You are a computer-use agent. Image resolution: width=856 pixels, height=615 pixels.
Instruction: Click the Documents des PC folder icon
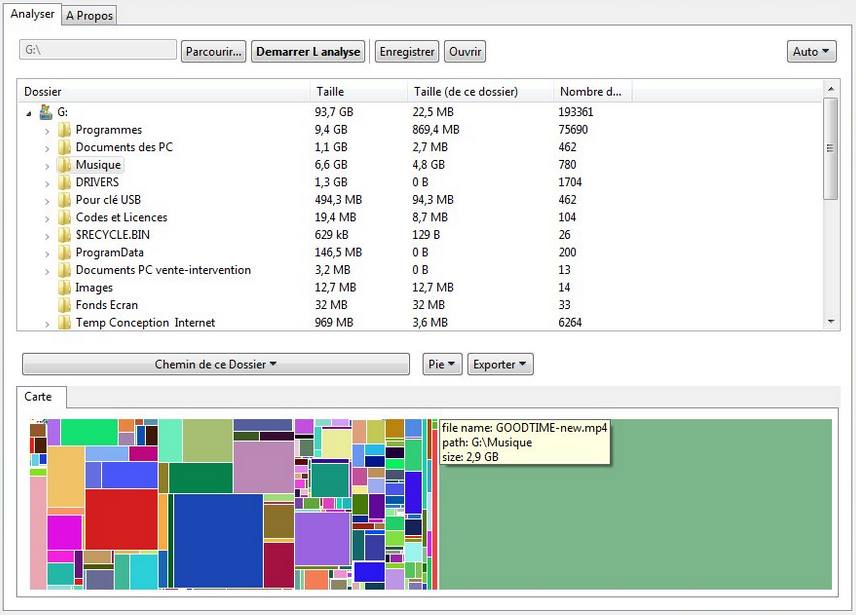pyautogui.click(x=64, y=147)
